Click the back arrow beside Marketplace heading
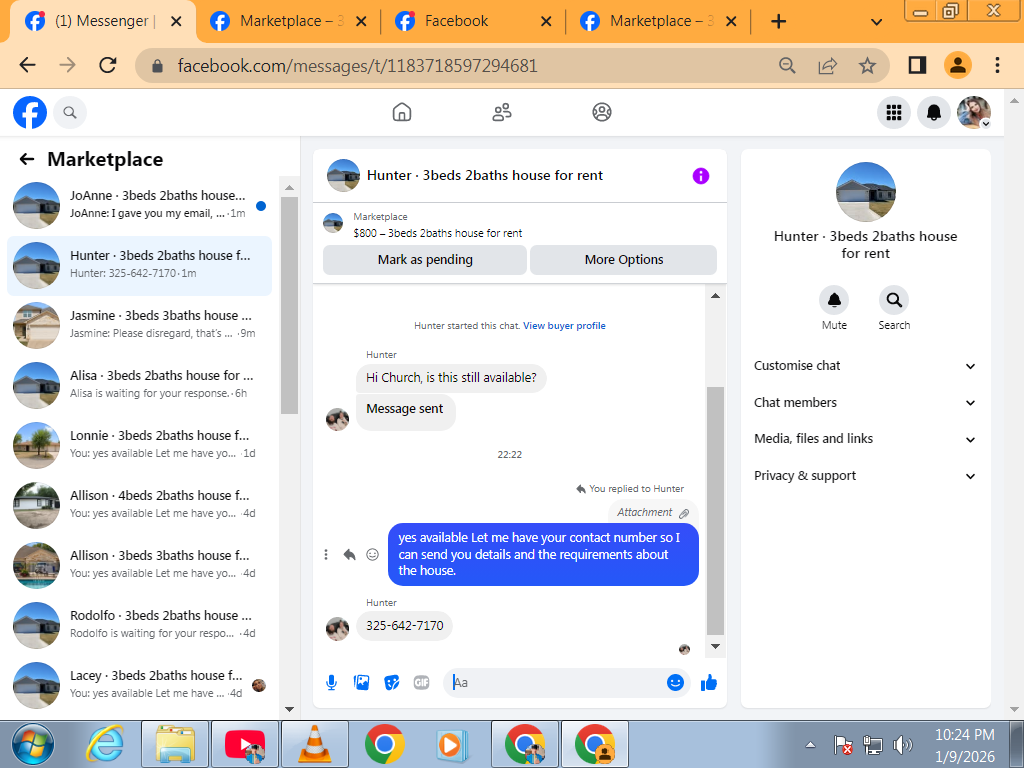The width and height of the screenshot is (1024, 768). (27, 159)
